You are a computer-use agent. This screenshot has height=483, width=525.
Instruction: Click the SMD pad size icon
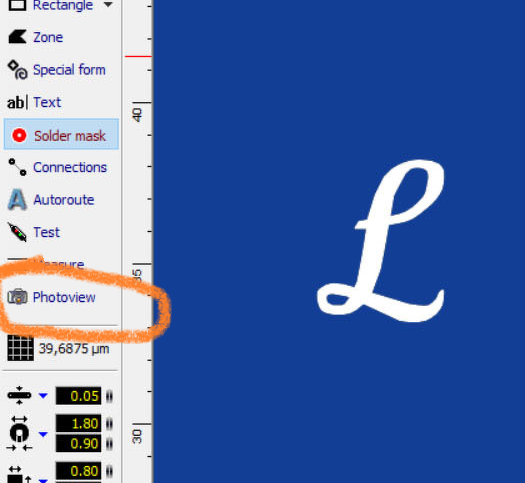pyautogui.click(x=19, y=475)
